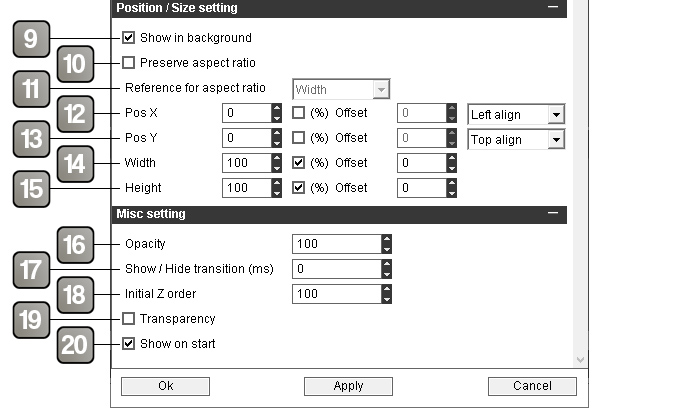Uncheck percent checkbox for Height
The image size is (700, 408).
pos(298,187)
